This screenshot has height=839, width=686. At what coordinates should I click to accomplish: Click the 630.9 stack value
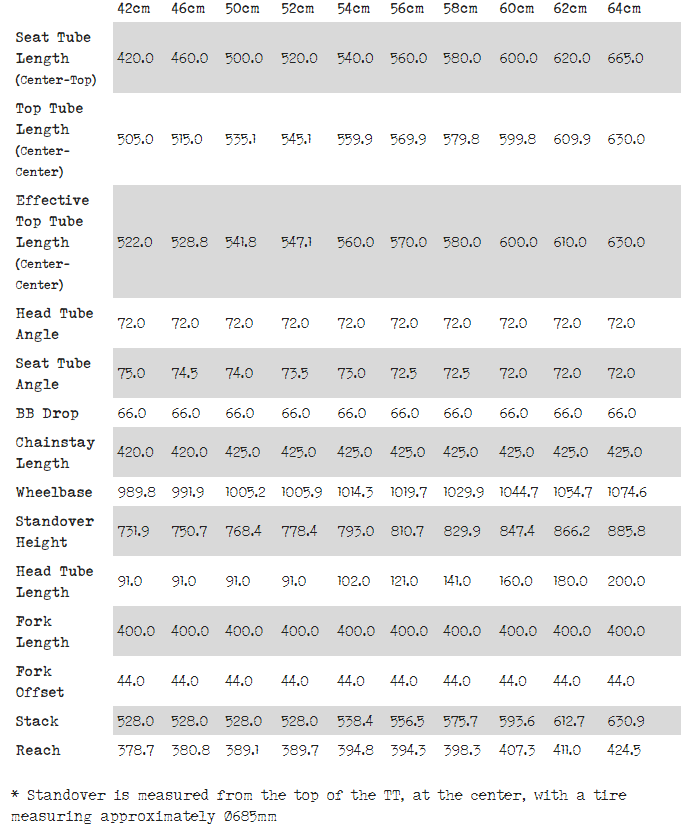coord(625,721)
